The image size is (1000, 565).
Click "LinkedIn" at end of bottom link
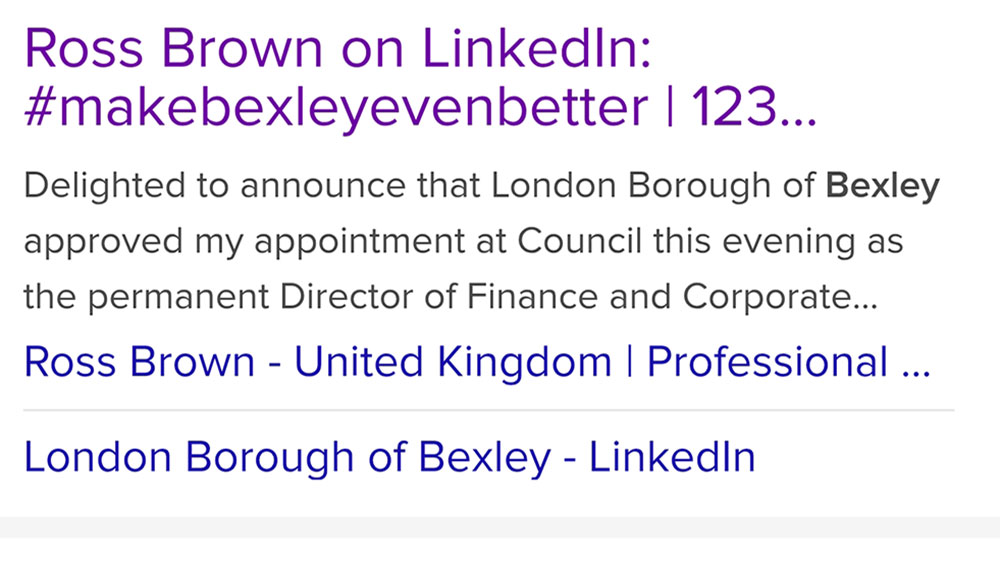[x=672, y=457]
